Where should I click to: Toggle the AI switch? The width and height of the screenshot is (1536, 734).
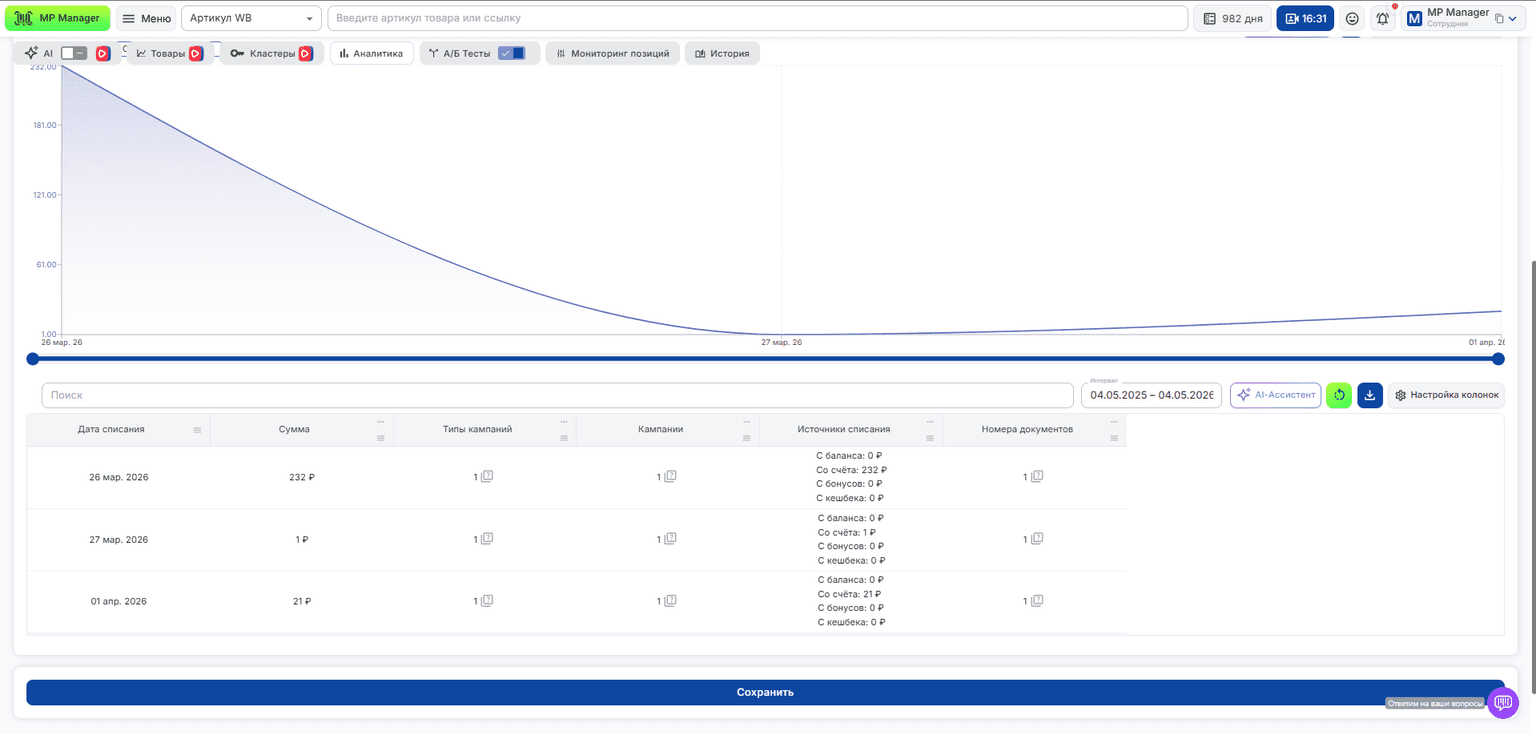[74, 53]
